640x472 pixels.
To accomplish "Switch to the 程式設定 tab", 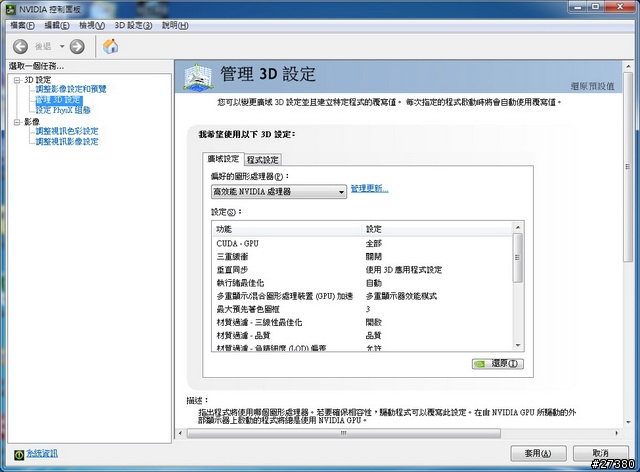I will 262,160.
